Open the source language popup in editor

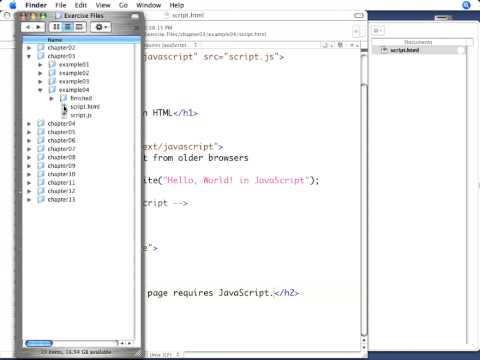[x=172, y=45]
